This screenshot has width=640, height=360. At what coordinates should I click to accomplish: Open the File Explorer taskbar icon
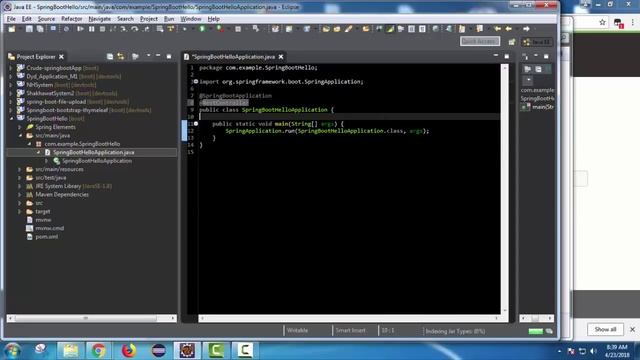coord(71,350)
